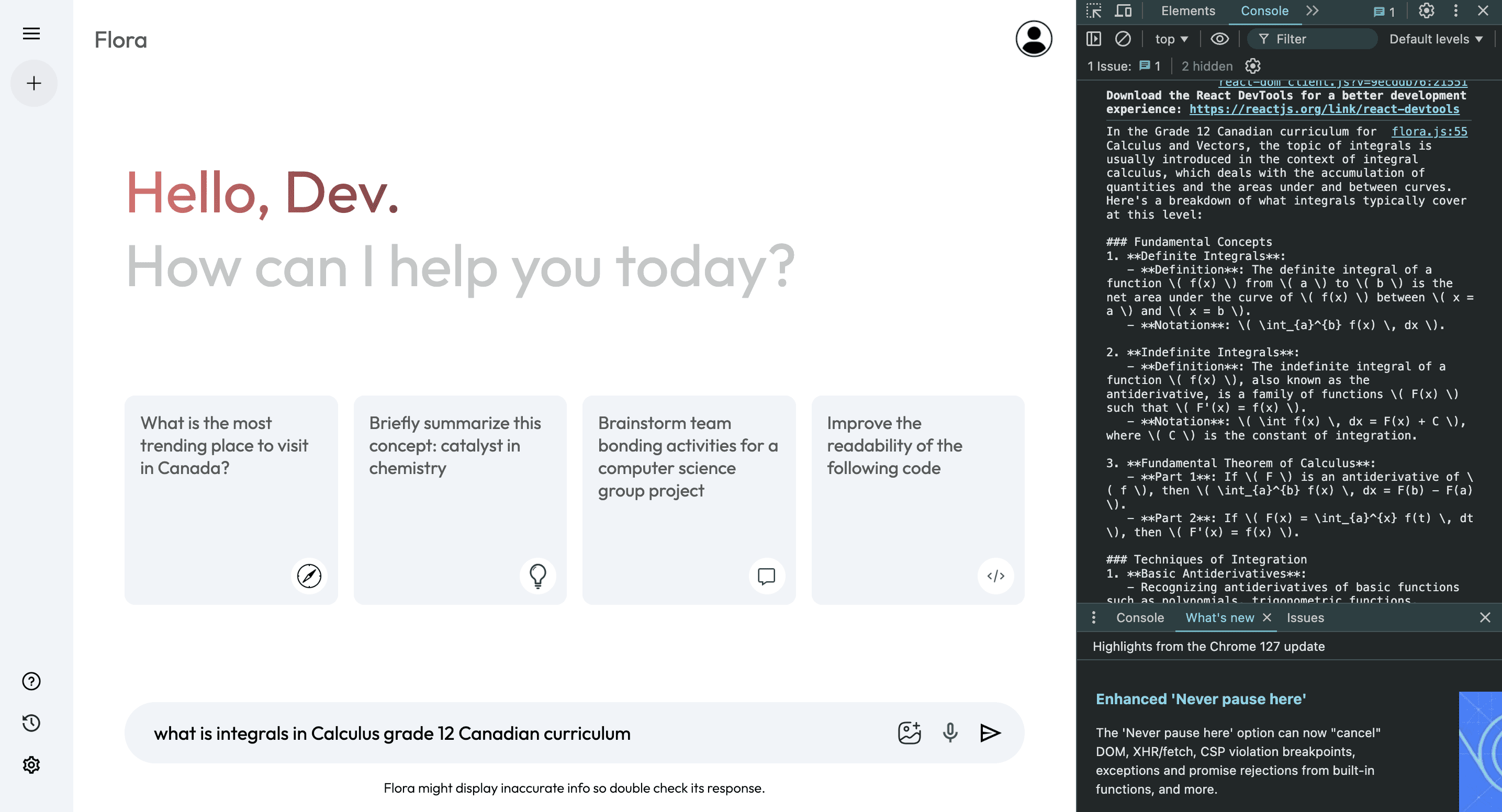
Task: Open the 'top' JavaScript context dropdown
Action: click(x=1171, y=39)
